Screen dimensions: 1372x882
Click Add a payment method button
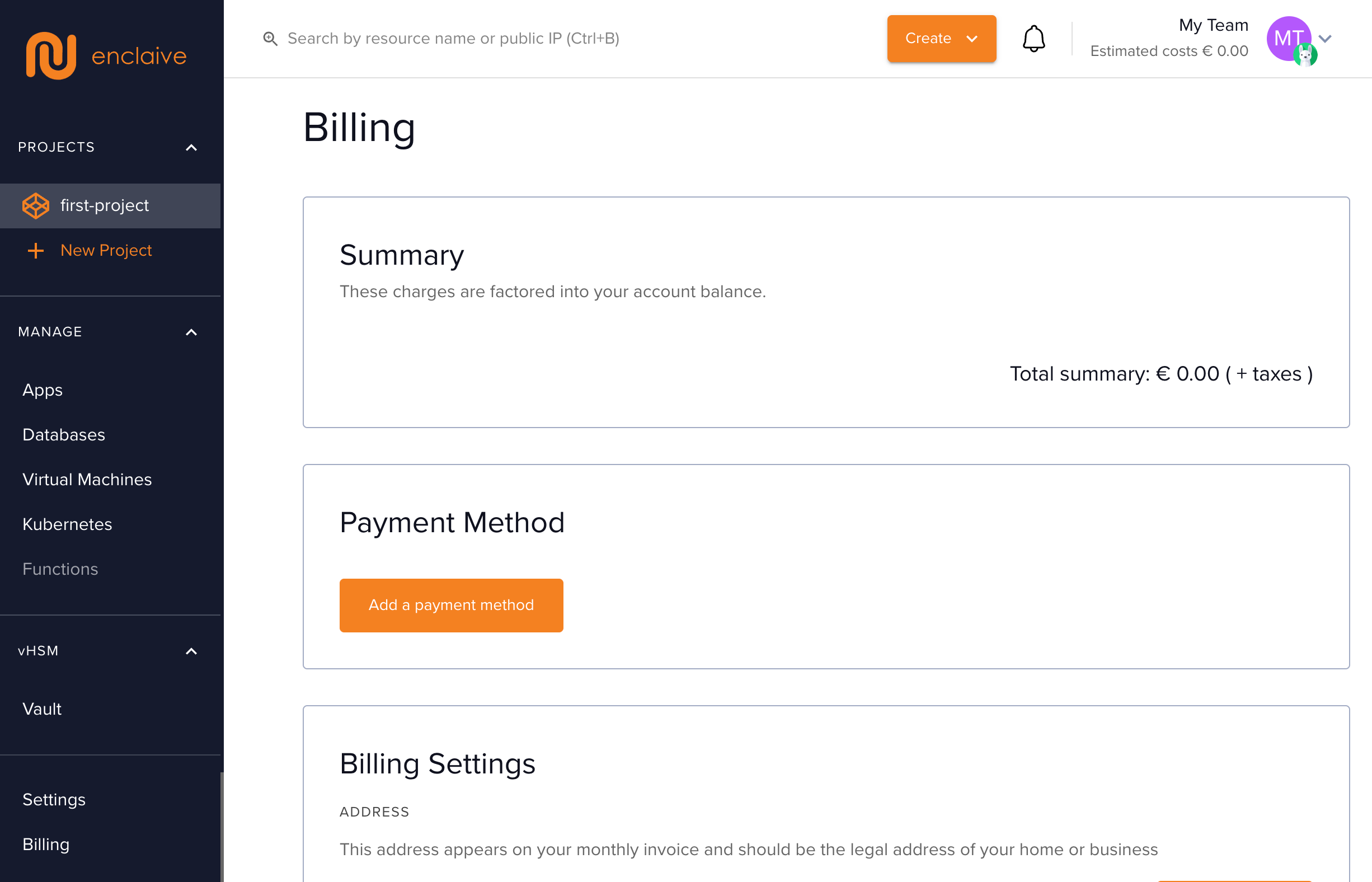450,605
